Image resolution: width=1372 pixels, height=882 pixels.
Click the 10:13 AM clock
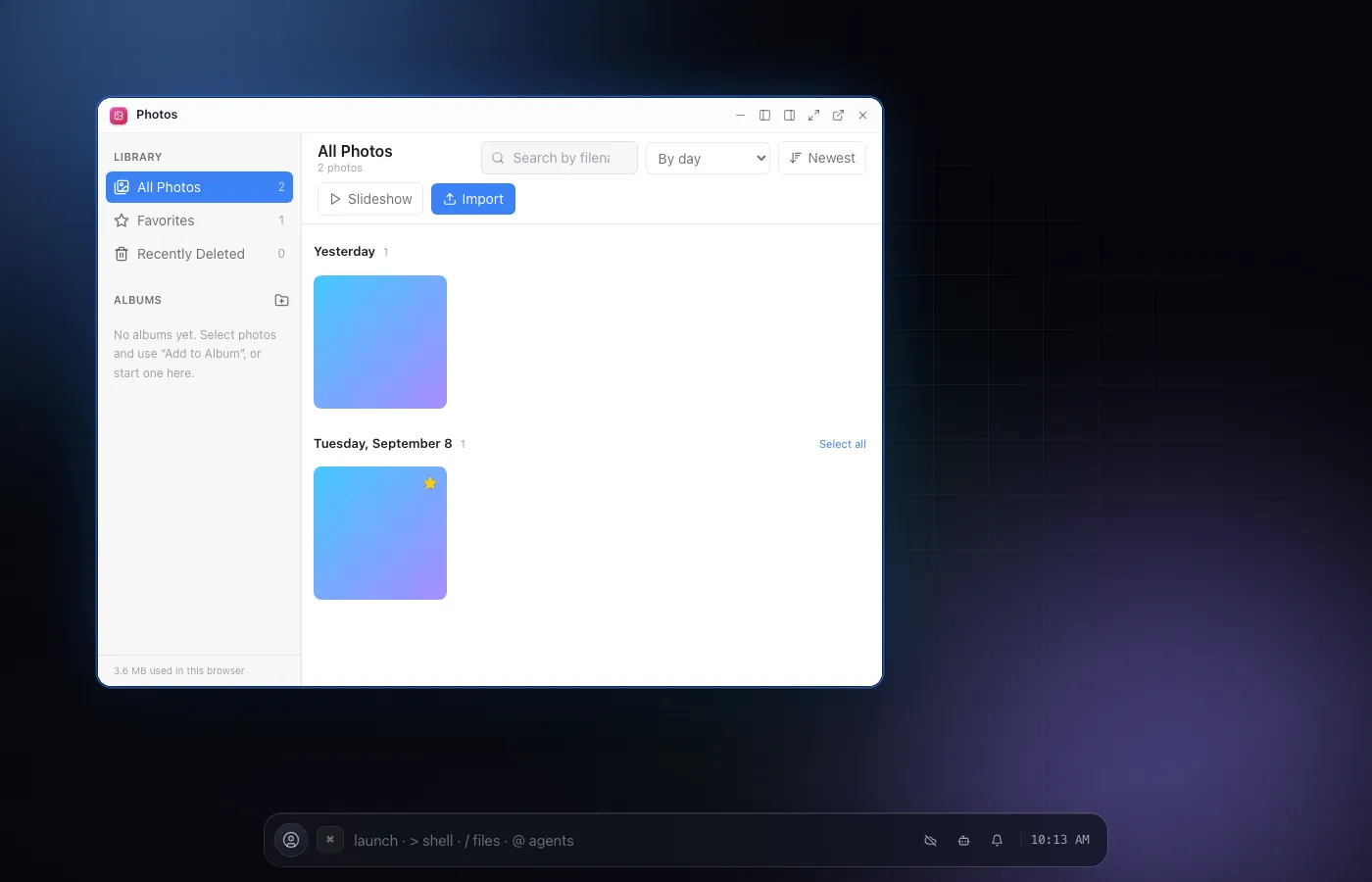pos(1060,840)
